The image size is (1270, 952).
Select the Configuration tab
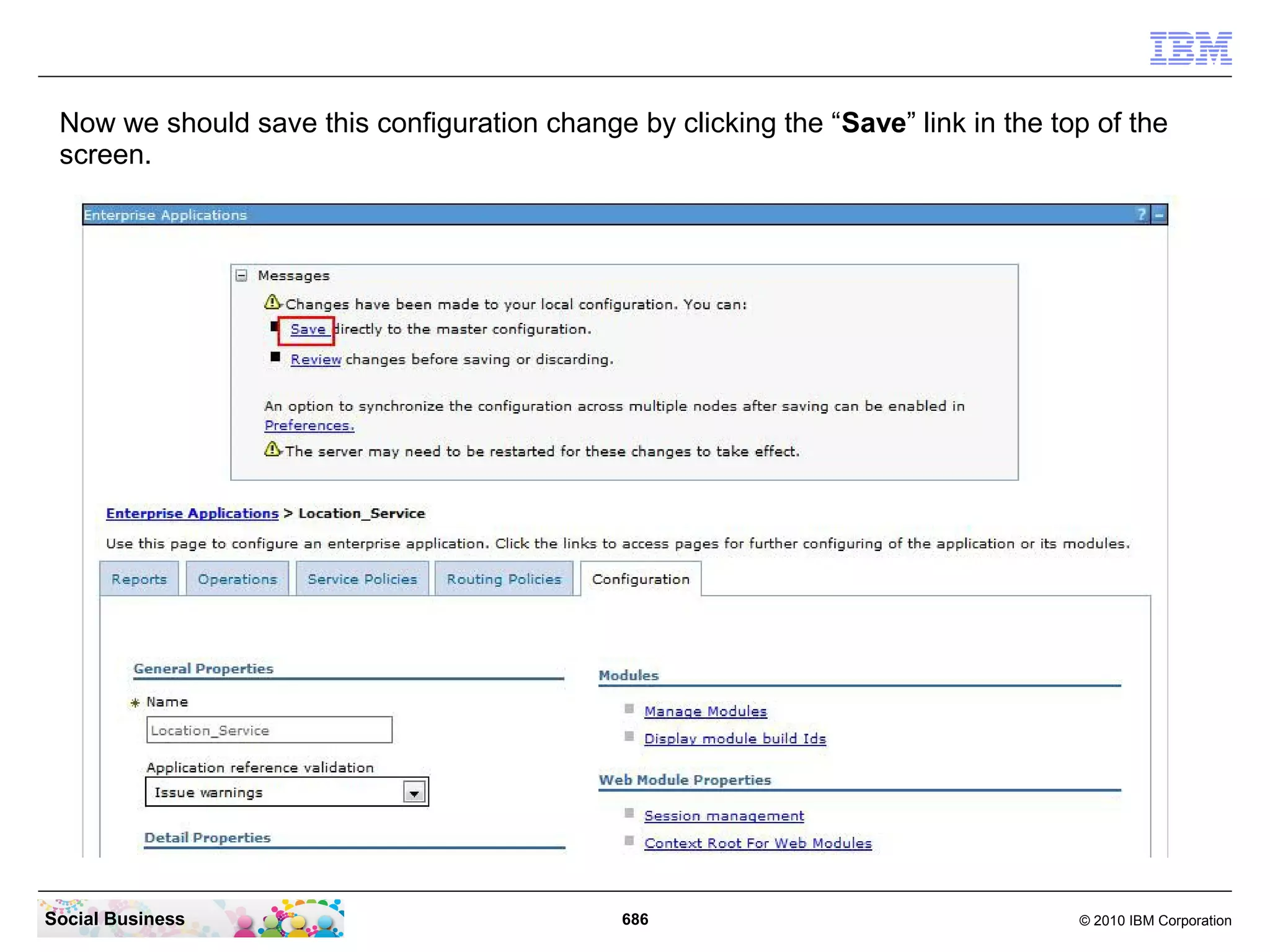(641, 579)
